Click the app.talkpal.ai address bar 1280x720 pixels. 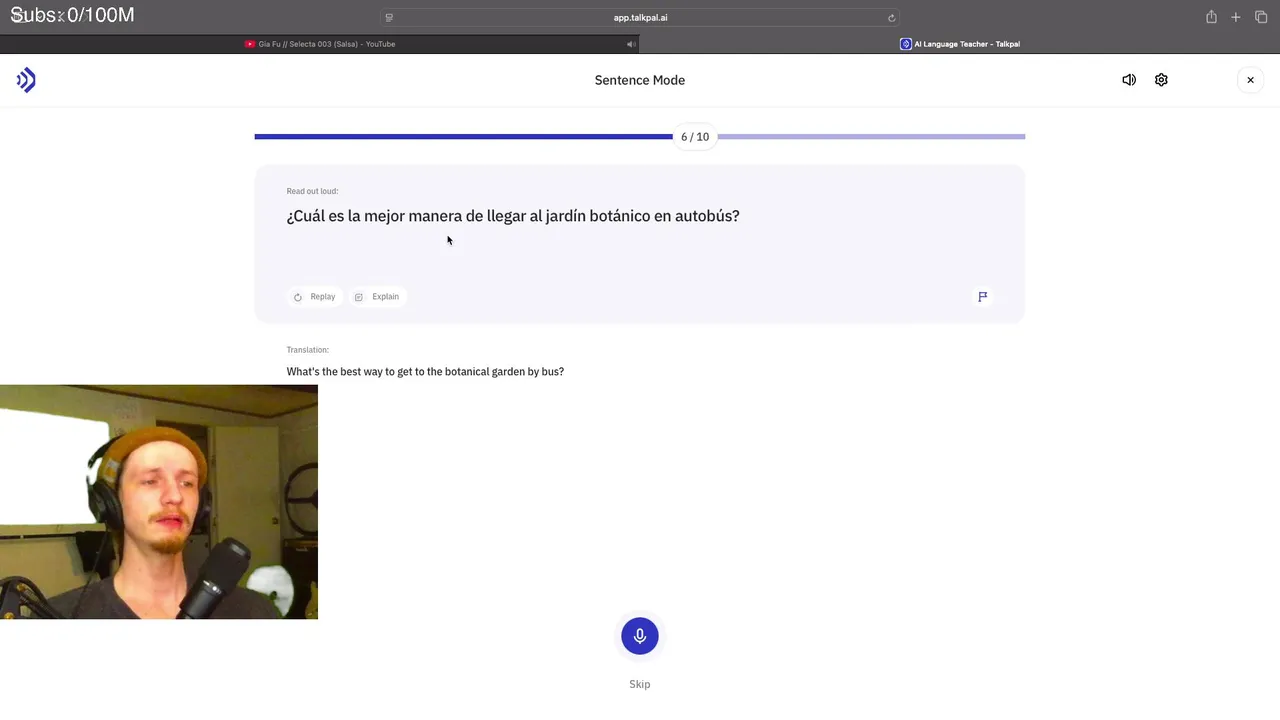coord(640,18)
